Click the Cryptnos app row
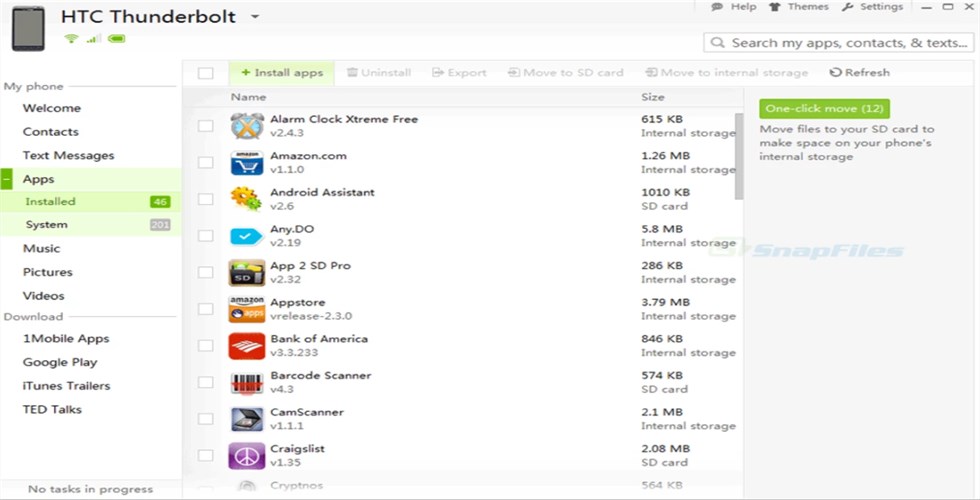Viewport: 980px width, 500px height. point(463,486)
